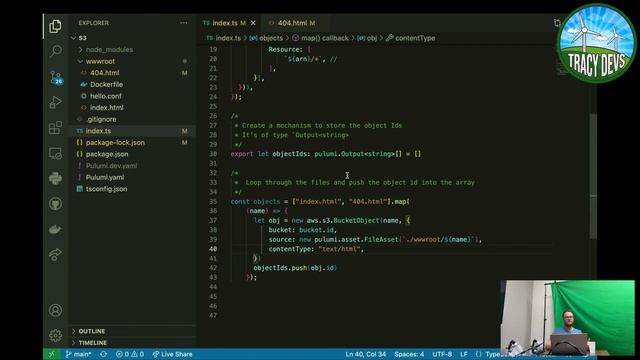
Task: Expand the OUTLINE section
Action: pyautogui.click(x=92, y=331)
